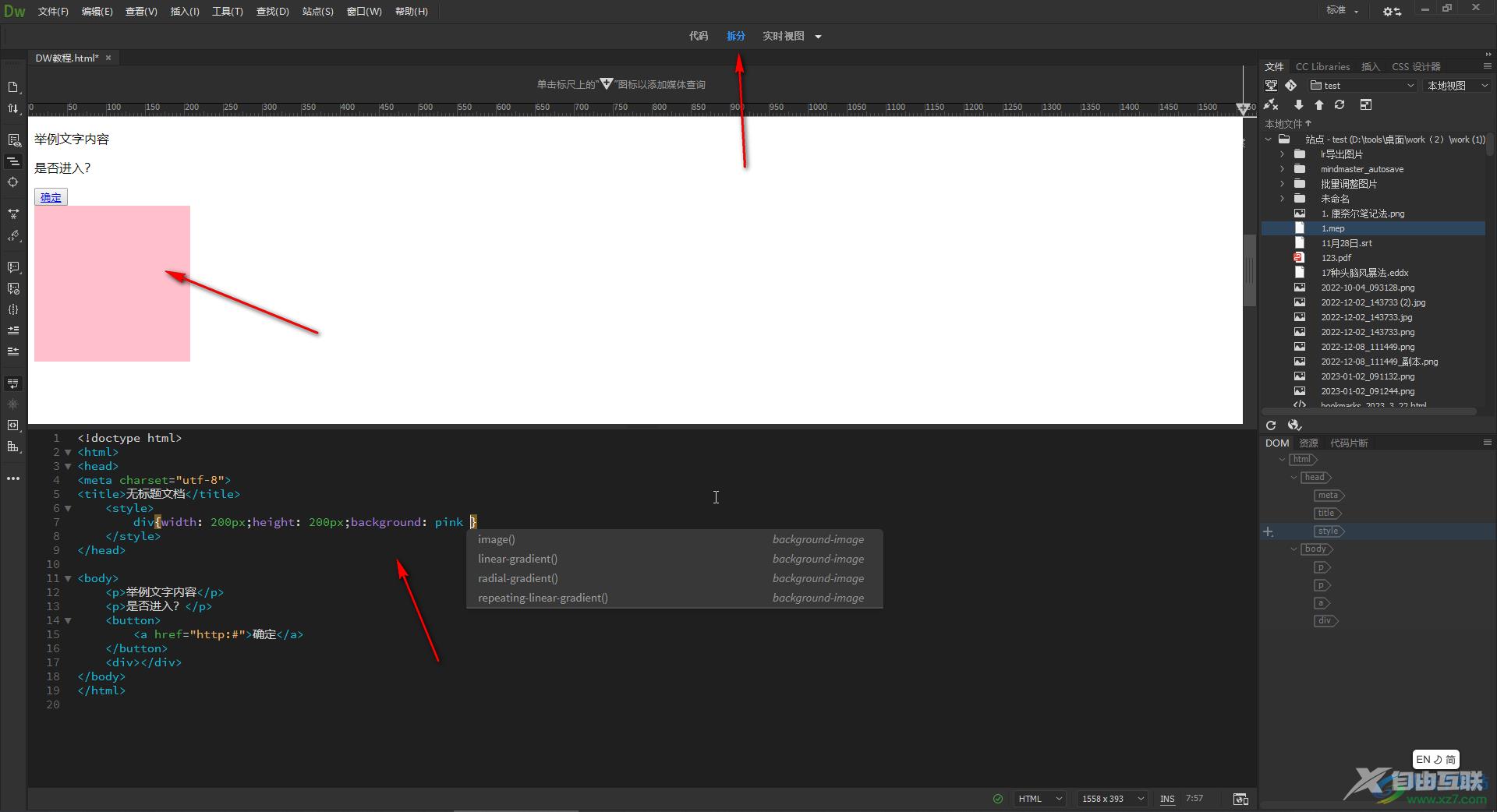
Task: Collapse the style block at line 6
Action: (68, 508)
